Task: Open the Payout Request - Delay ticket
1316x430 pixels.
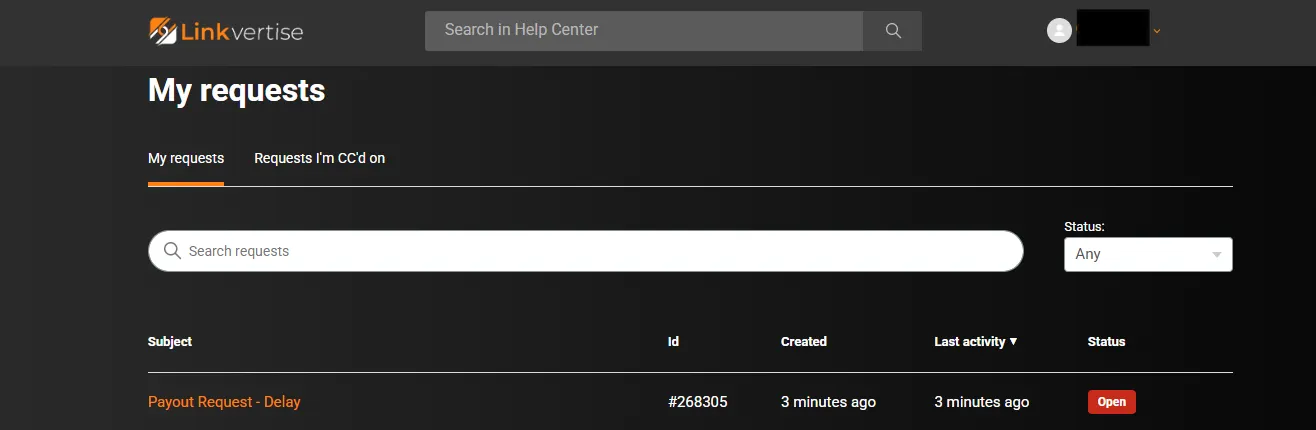Action: [224, 402]
